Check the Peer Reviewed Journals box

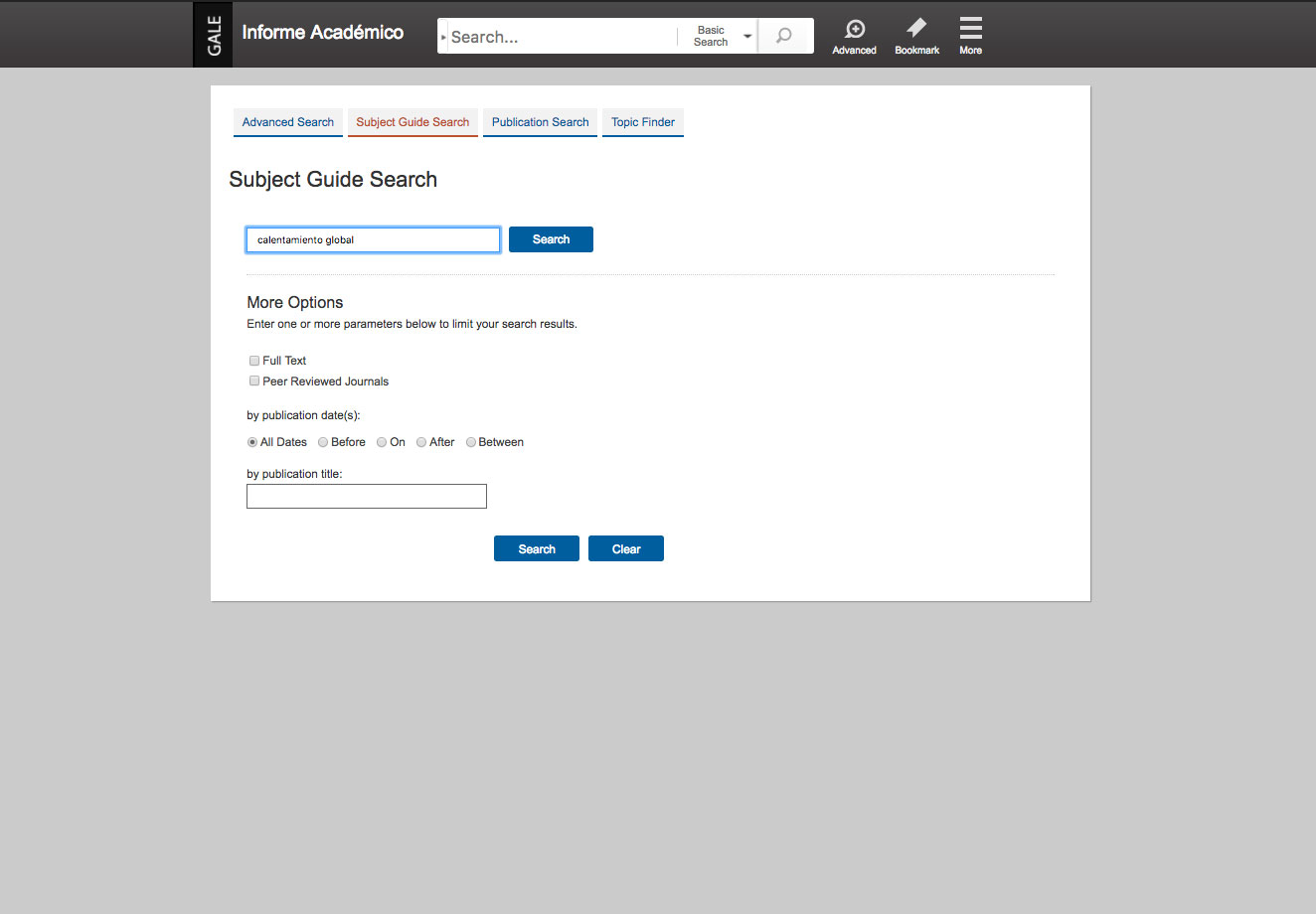tap(254, 381)
